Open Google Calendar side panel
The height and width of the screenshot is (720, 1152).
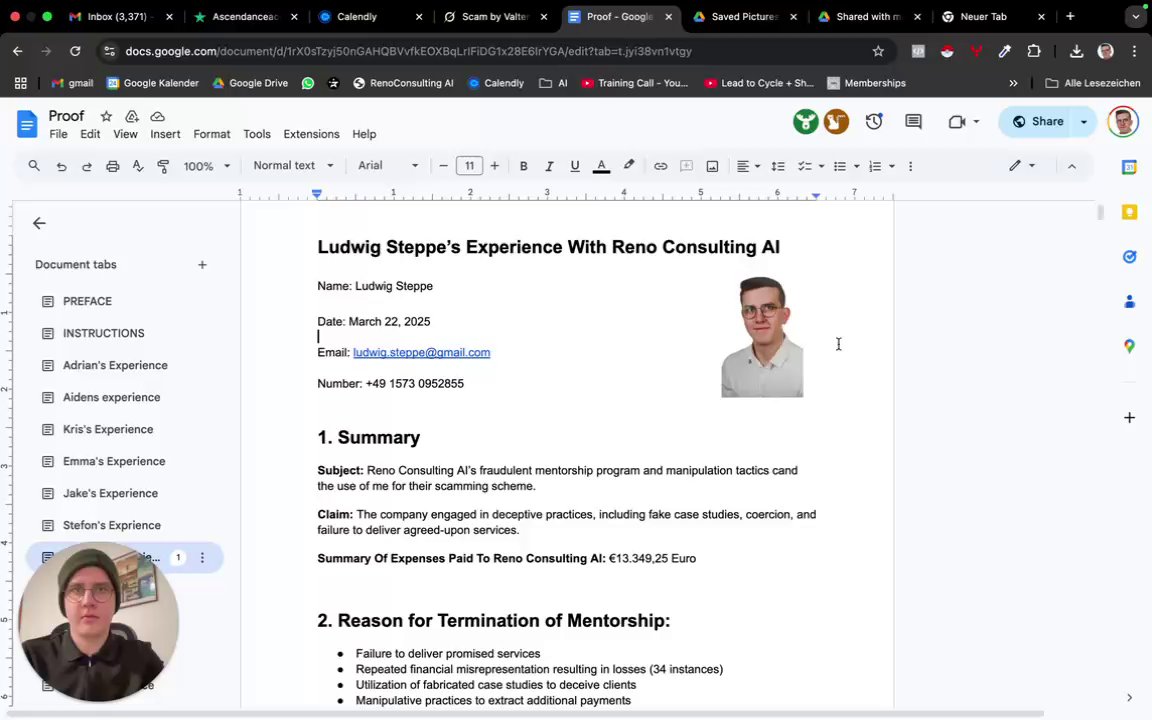click(x=1129, y=168)
